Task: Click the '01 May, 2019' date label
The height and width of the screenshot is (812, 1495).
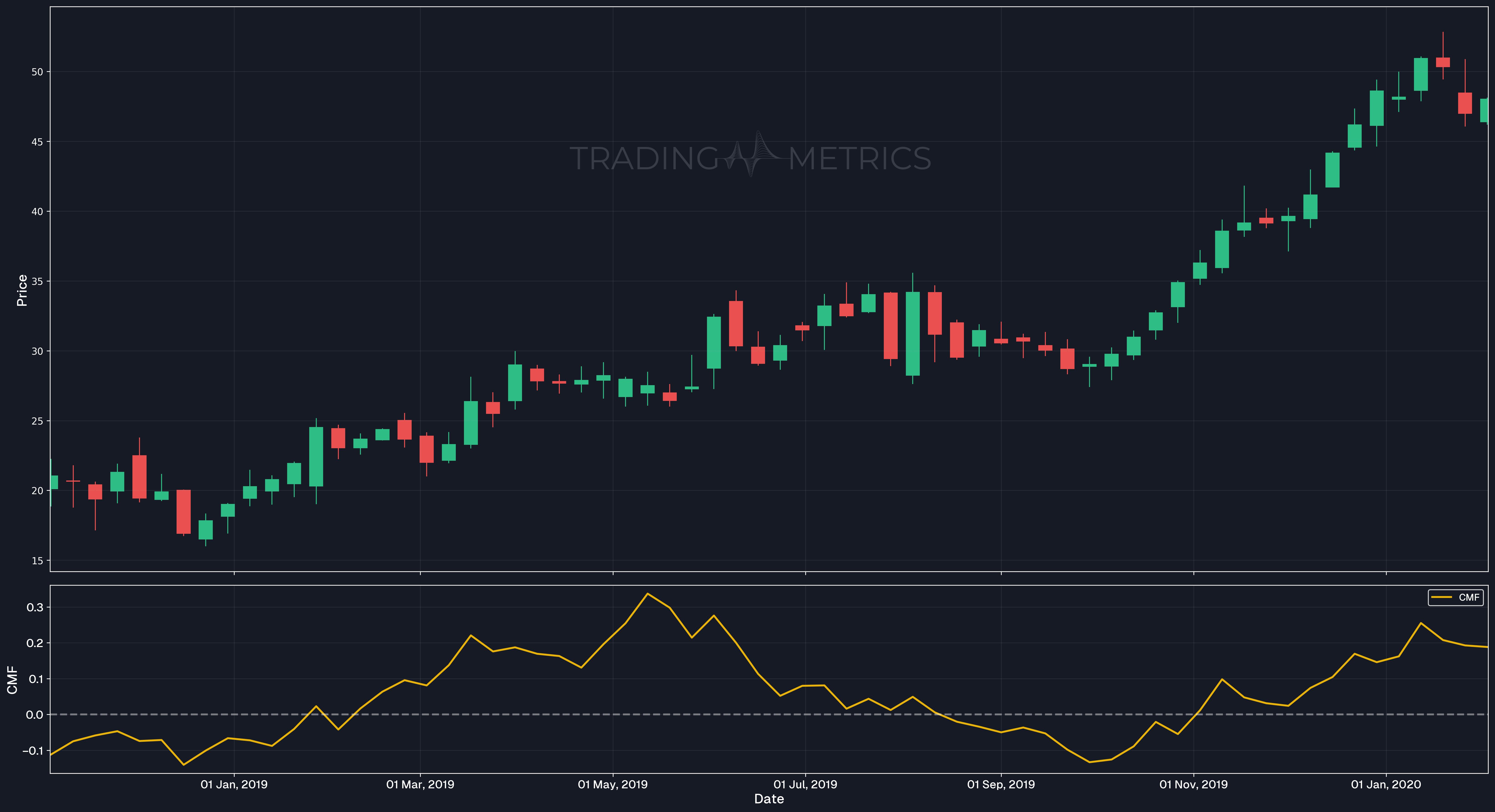Action: click(613, 785)
